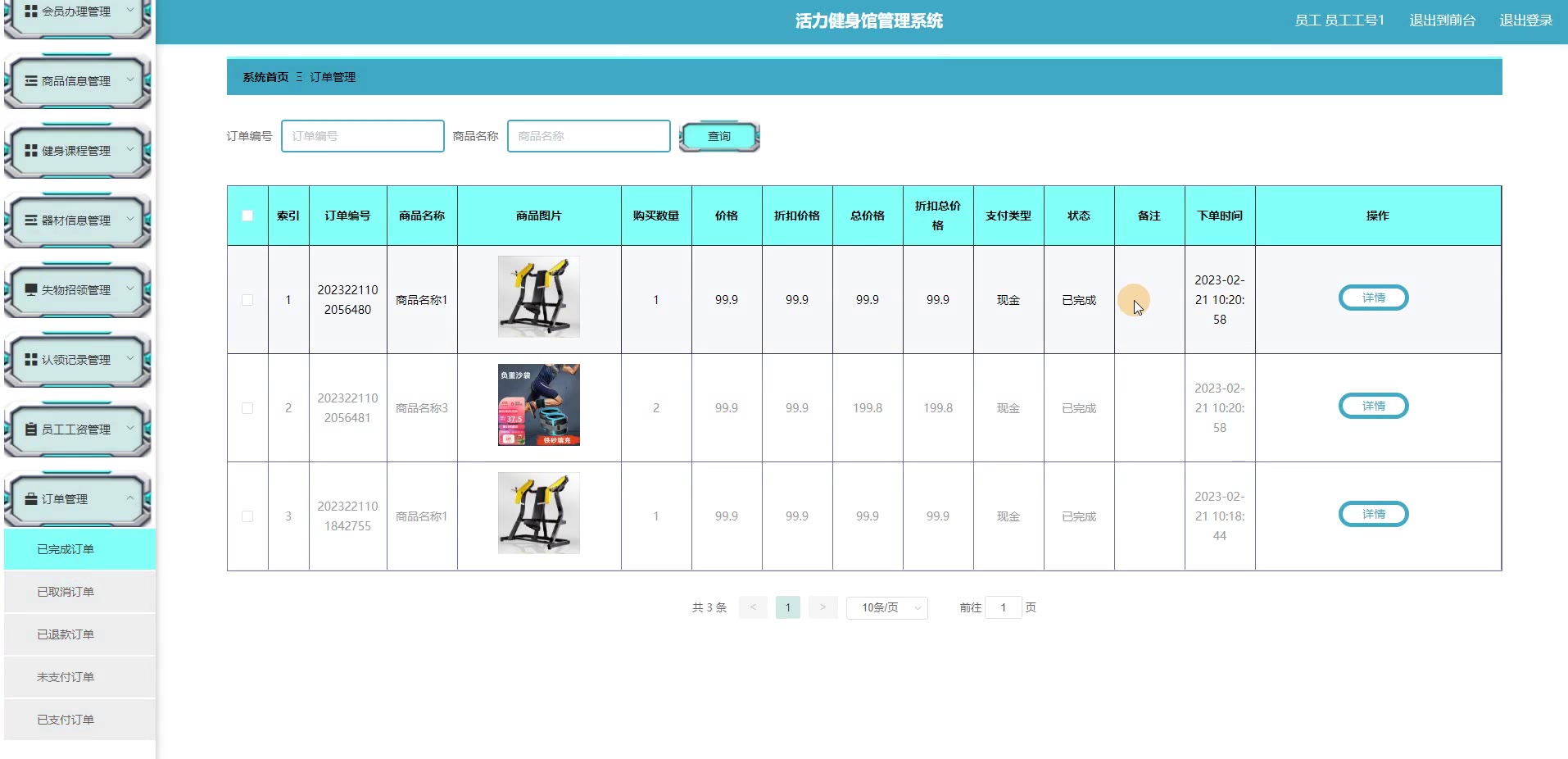Click the 支付类型 column header
1568x759 pixels.
pyautogui.click(x=1008, y=216)
